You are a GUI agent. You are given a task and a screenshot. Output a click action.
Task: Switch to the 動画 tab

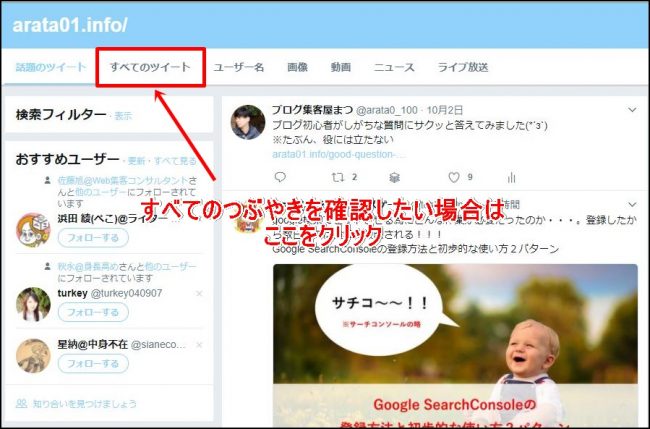341,67
